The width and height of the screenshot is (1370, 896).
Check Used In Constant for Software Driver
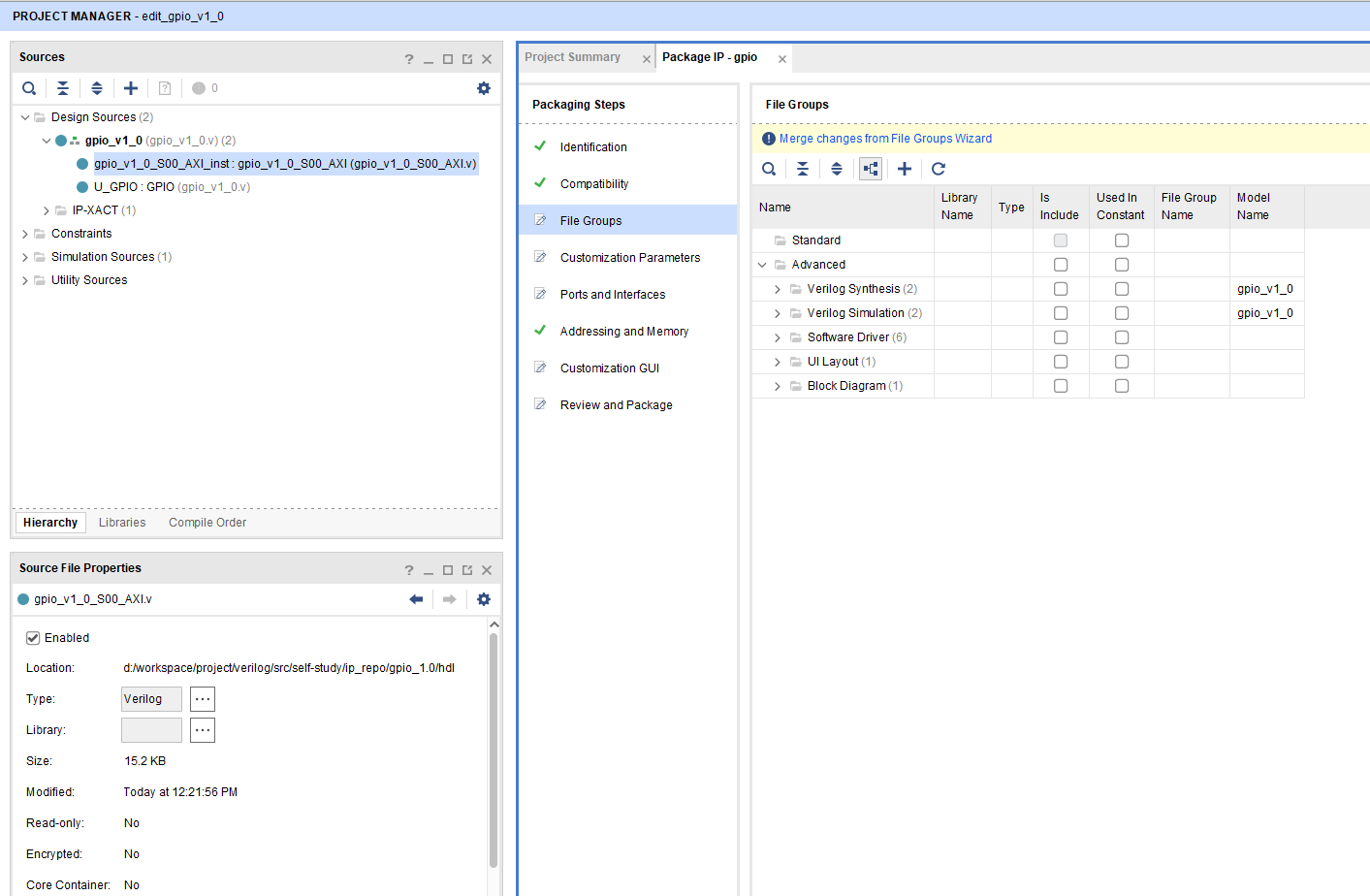pos(1122,337)
